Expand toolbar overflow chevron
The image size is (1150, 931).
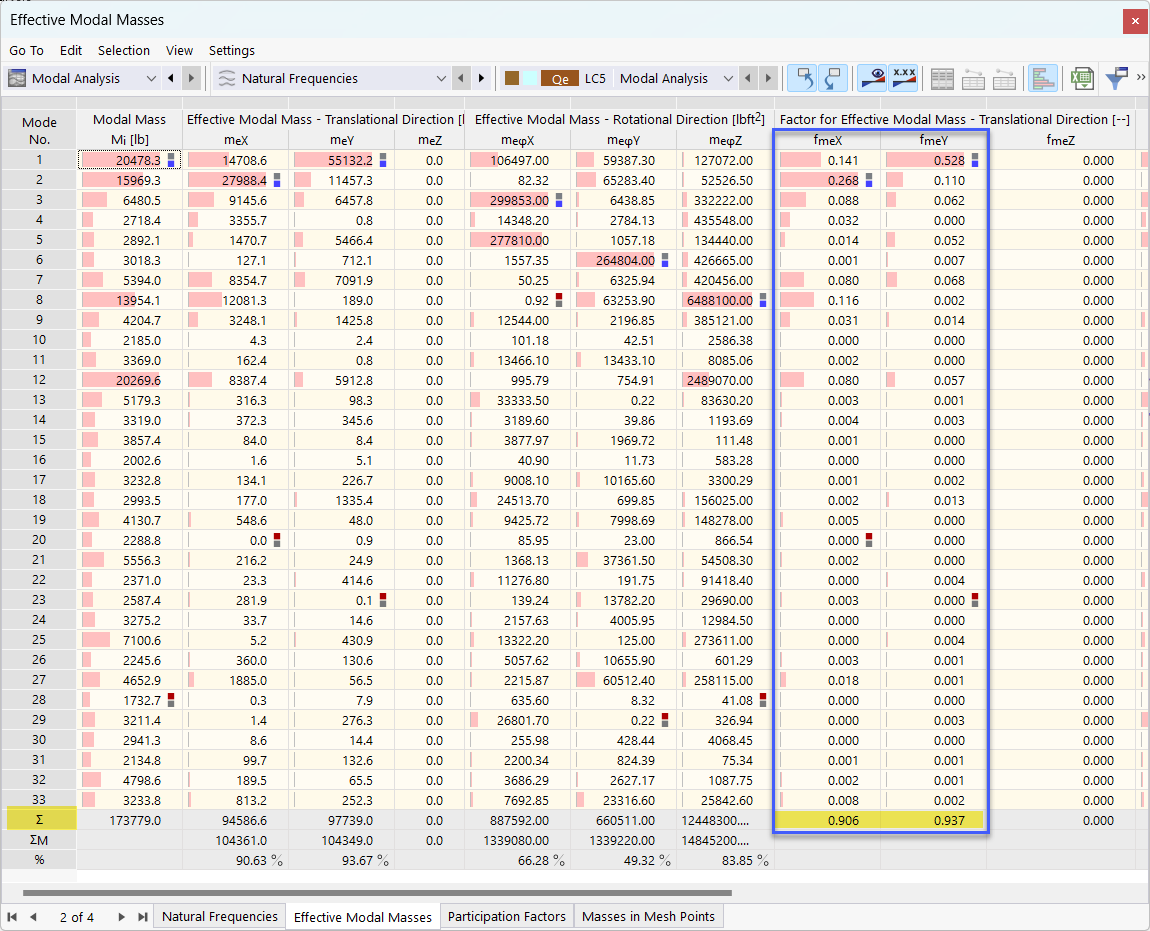pos(1140,77)
